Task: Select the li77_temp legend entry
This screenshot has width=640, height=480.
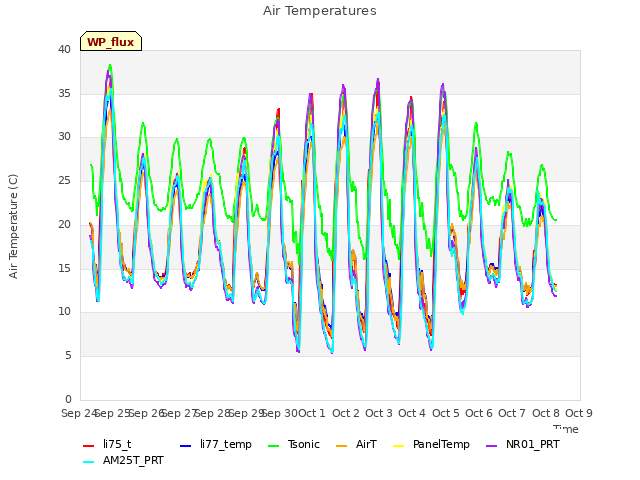Action: pos(216,444)
